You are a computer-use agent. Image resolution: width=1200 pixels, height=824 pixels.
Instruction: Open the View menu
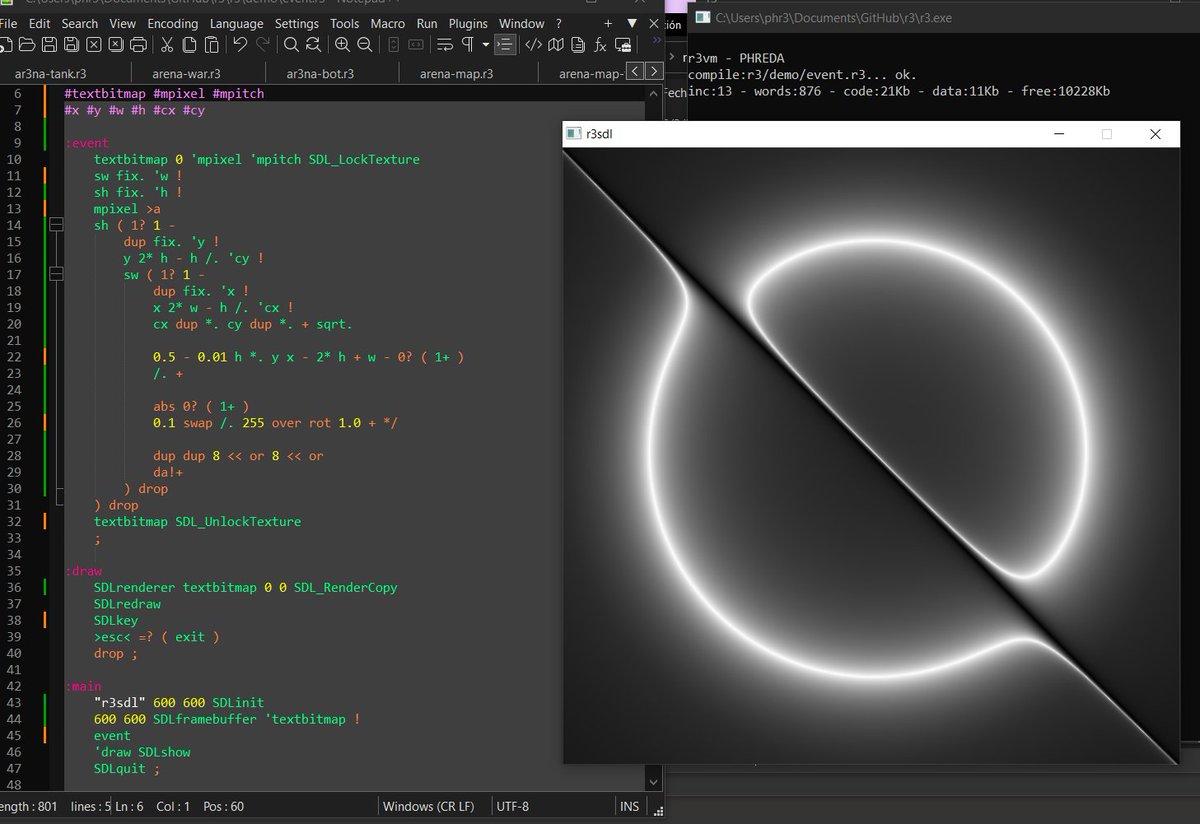coord(122,23)
